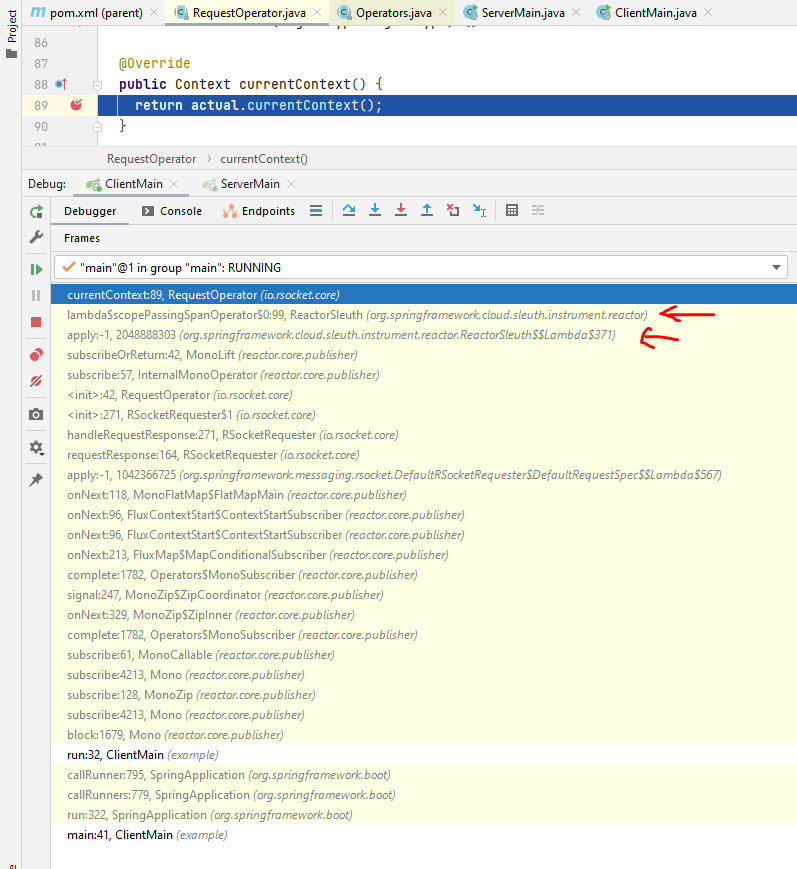797x869 pixels.
Task: Toggle breakpoint on line 89
Action: pyautogui.click(x=76, y=105)
